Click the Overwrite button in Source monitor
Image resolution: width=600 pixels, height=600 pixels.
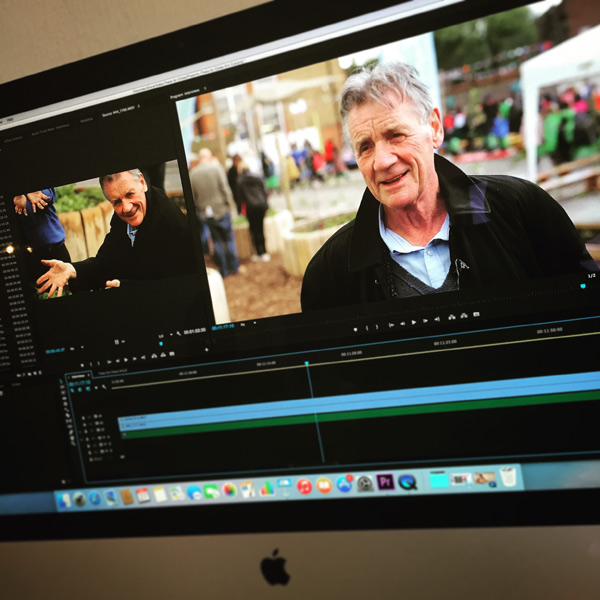tap(163, 355)
